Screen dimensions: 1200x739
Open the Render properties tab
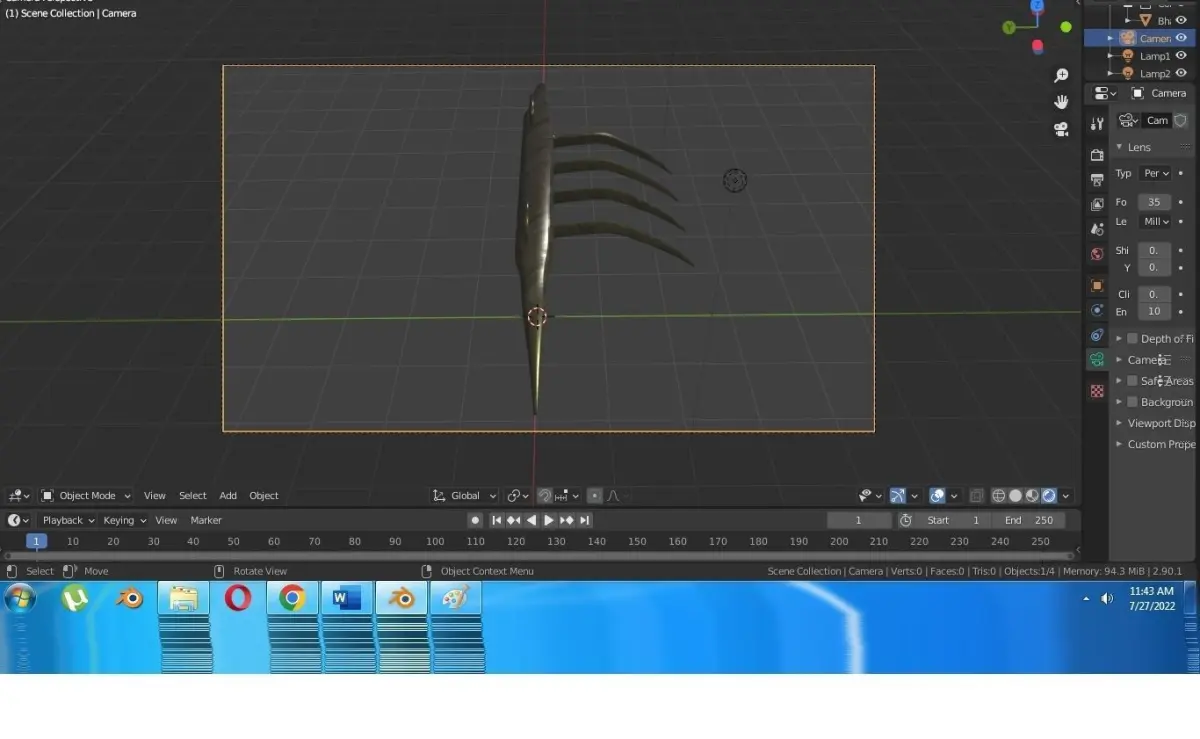point(1097,155)
